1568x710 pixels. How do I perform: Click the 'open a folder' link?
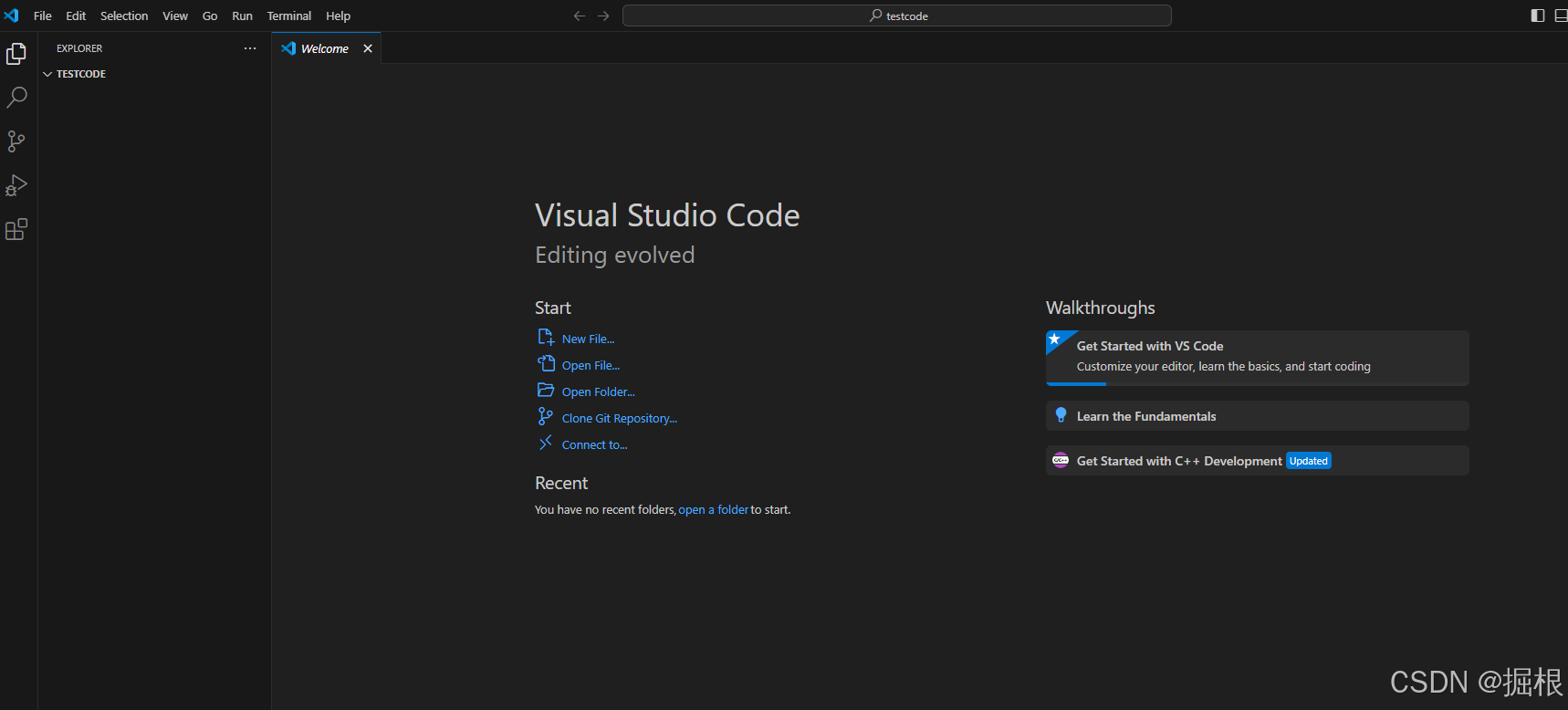pos(714,509)
